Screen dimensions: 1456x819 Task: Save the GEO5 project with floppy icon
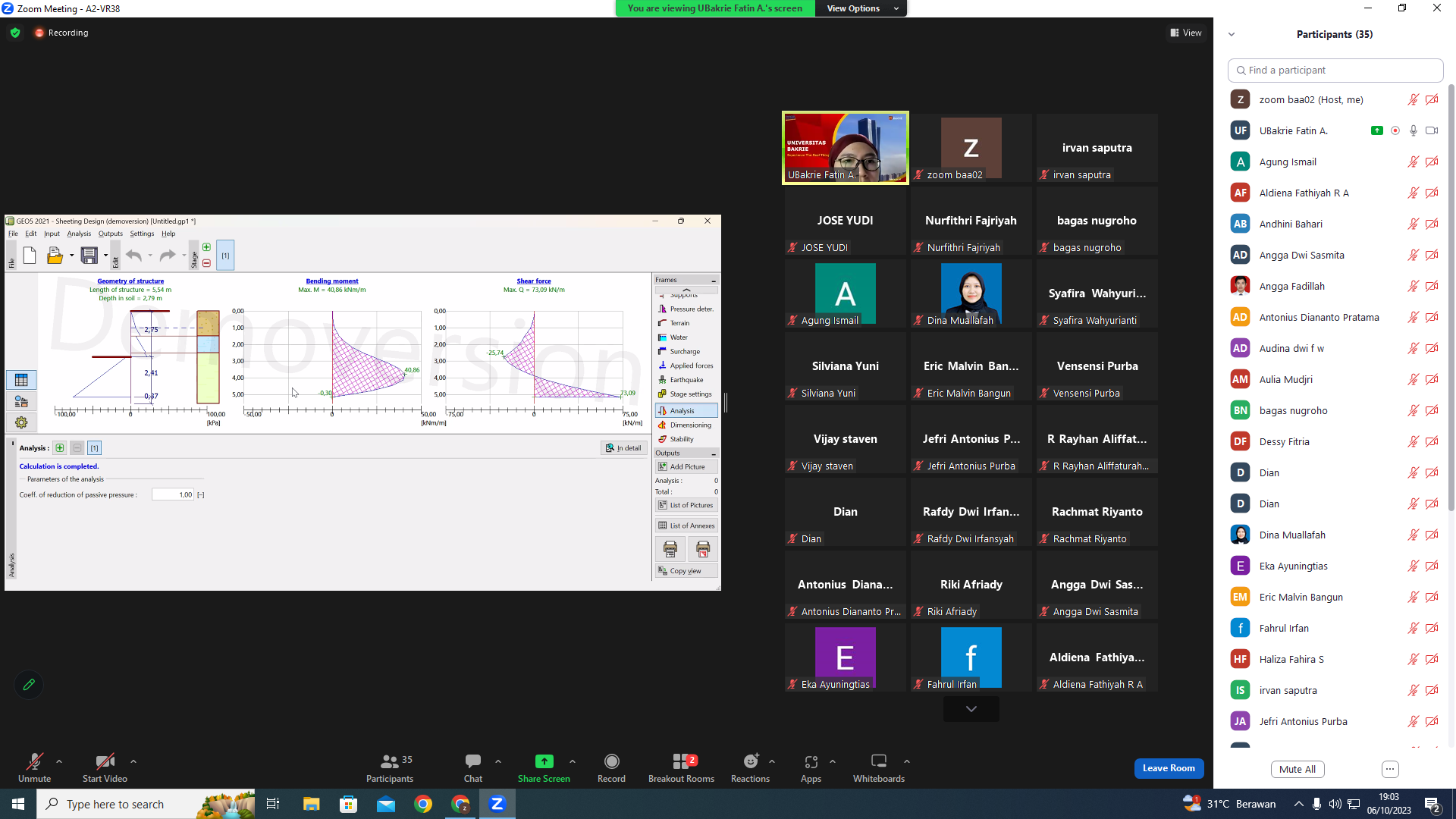(89, 256)
